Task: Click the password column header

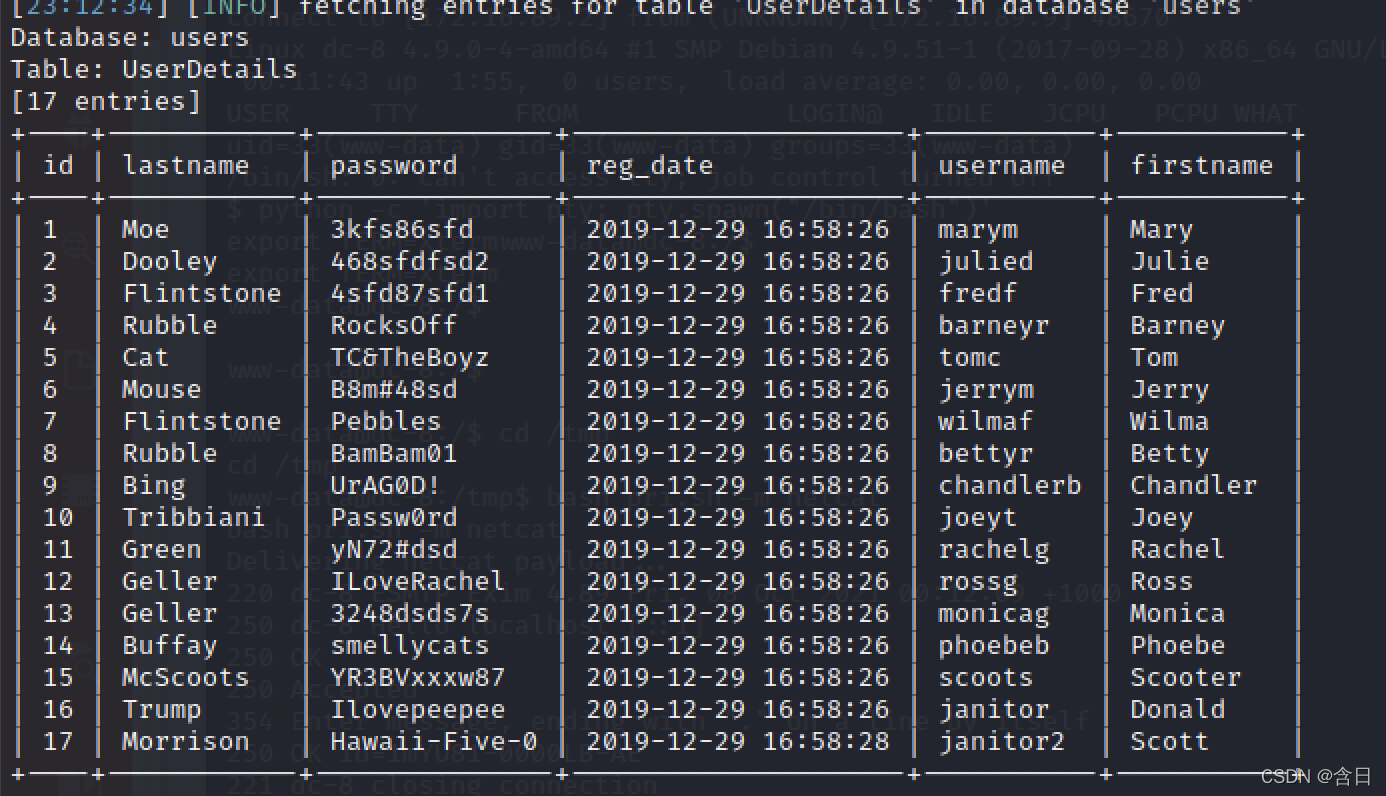Action: click(394, 166)
